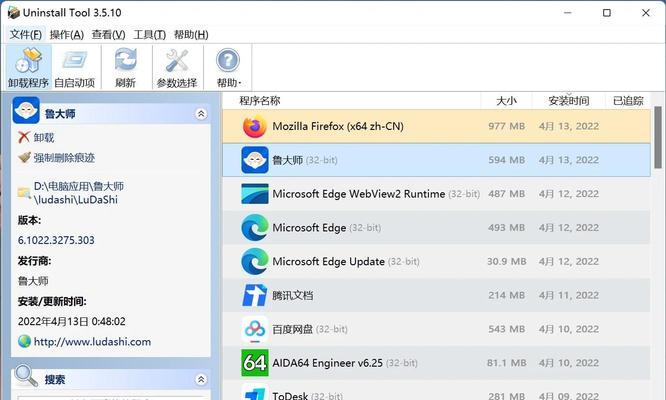The width and height of the screenshot is (666, 400).
Task: Select the ToDesk (32-bit) row name
Action: (x=307, y=395)
